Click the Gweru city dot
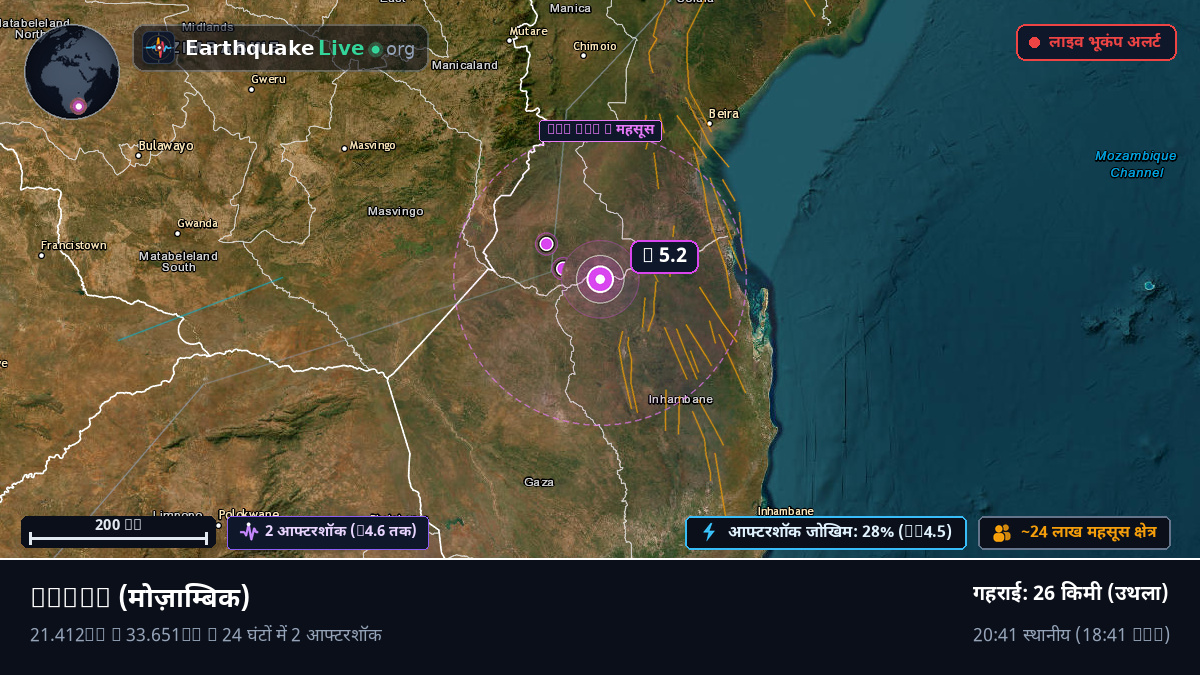1200x675 pixels. 250,89
